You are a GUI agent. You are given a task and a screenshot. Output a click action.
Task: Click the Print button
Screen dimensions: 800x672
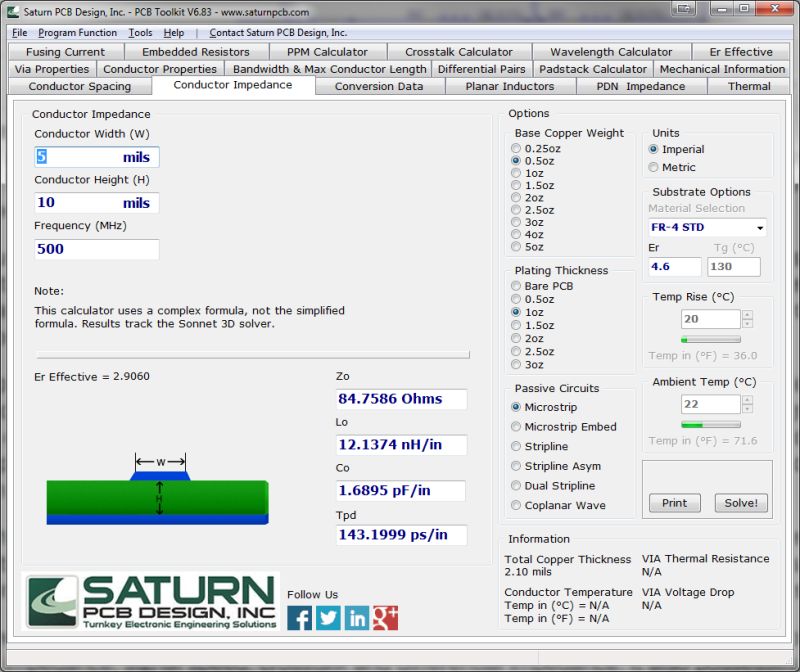(x=674, y=503)
